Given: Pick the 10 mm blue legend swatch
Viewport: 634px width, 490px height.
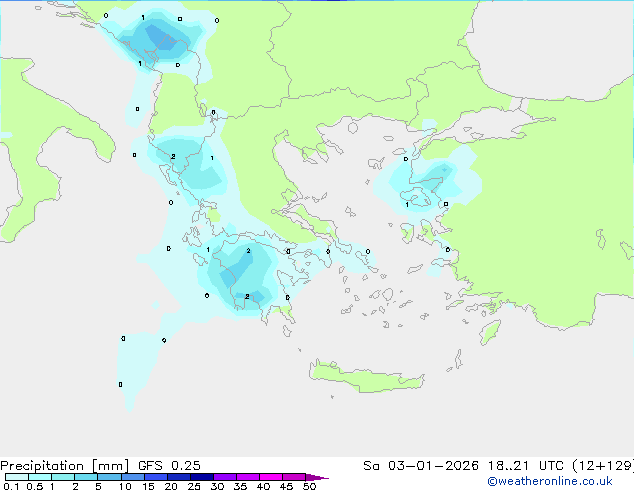Looking at the screenshot, I should [132, 477].
